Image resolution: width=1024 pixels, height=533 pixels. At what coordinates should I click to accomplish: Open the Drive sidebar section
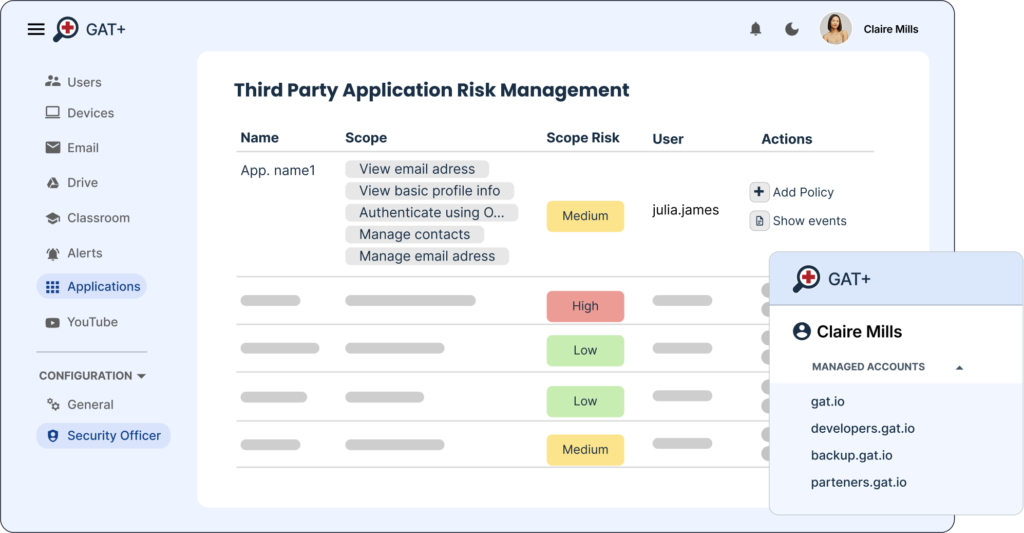pyautogui.click(x=72, y=183)
